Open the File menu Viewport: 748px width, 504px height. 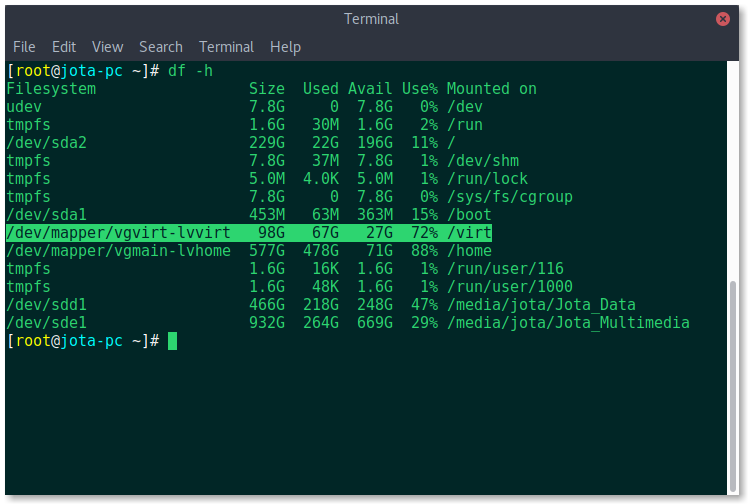(x=24, y=47)
